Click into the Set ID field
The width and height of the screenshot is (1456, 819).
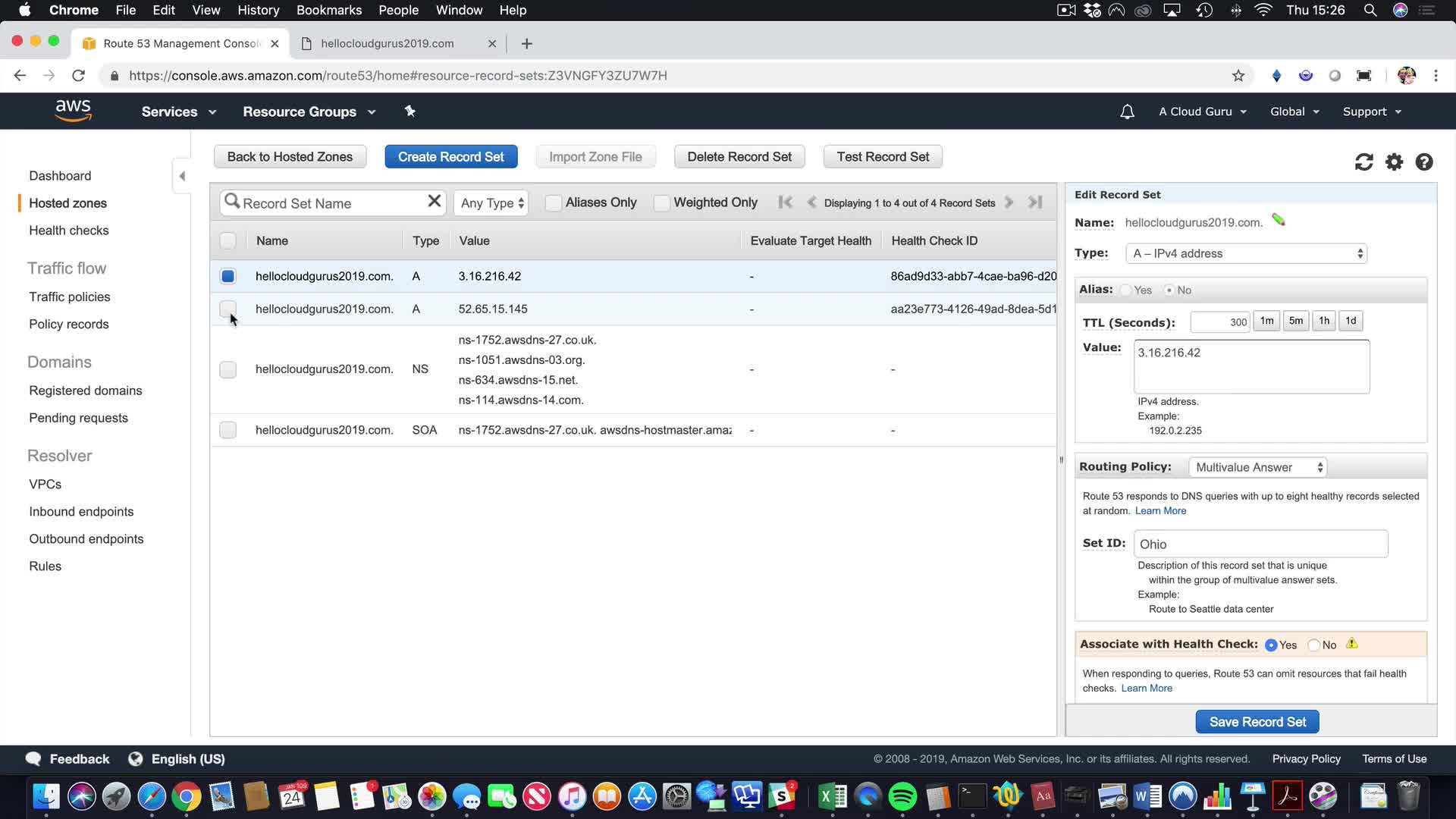pyautogui.click(x=1260, y=544)
